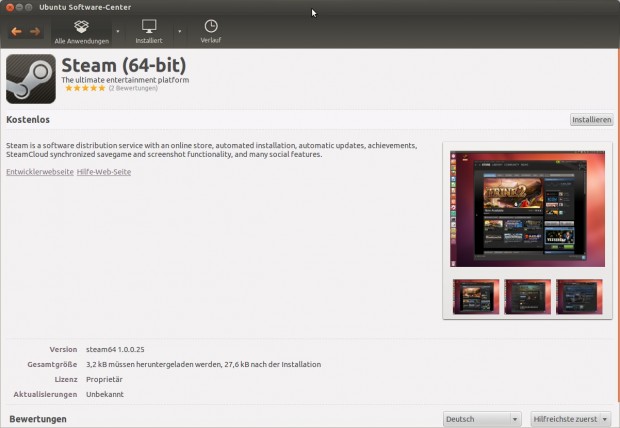Click the Installieren button
Screen dimensions: 620x428
coord(592,119)
